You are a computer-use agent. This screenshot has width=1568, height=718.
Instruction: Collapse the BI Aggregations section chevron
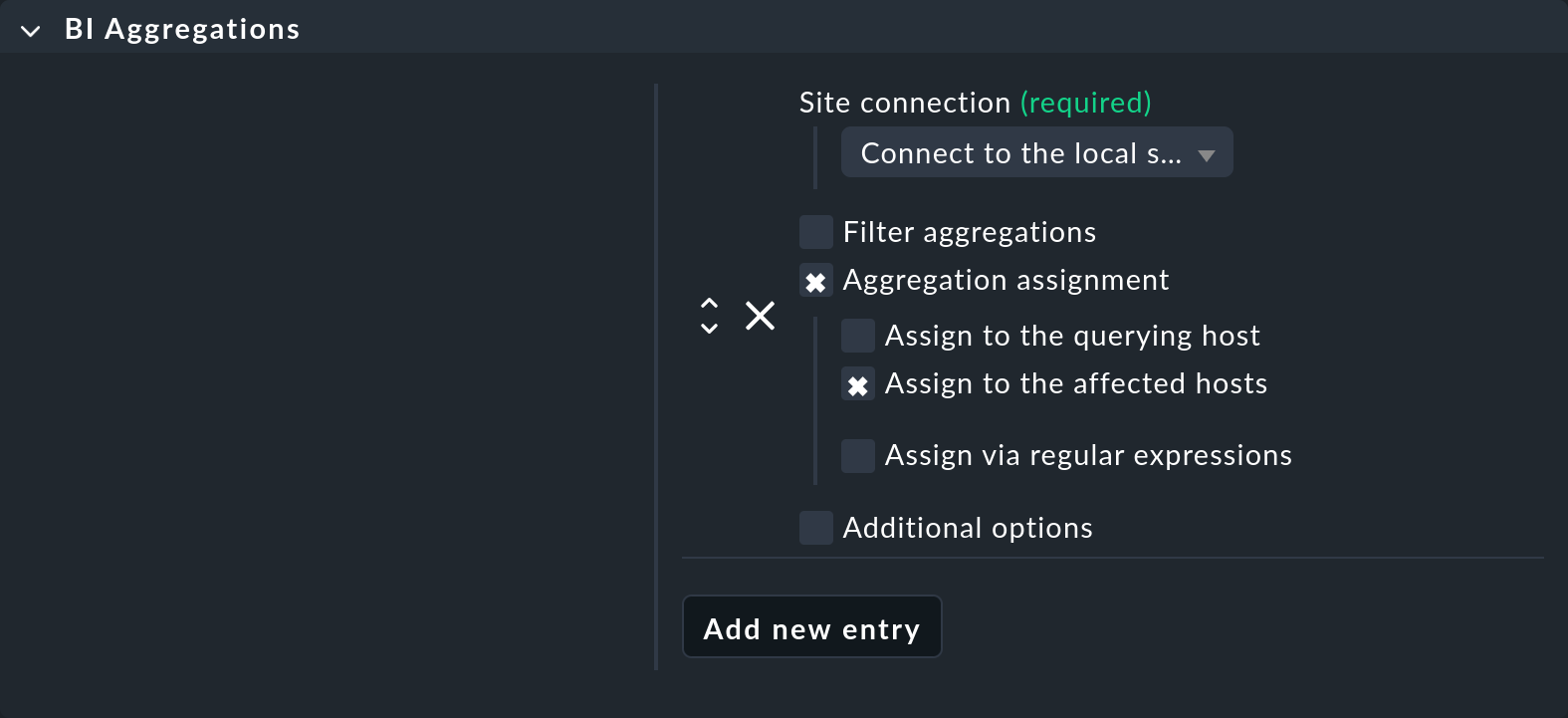pos(31,31)
